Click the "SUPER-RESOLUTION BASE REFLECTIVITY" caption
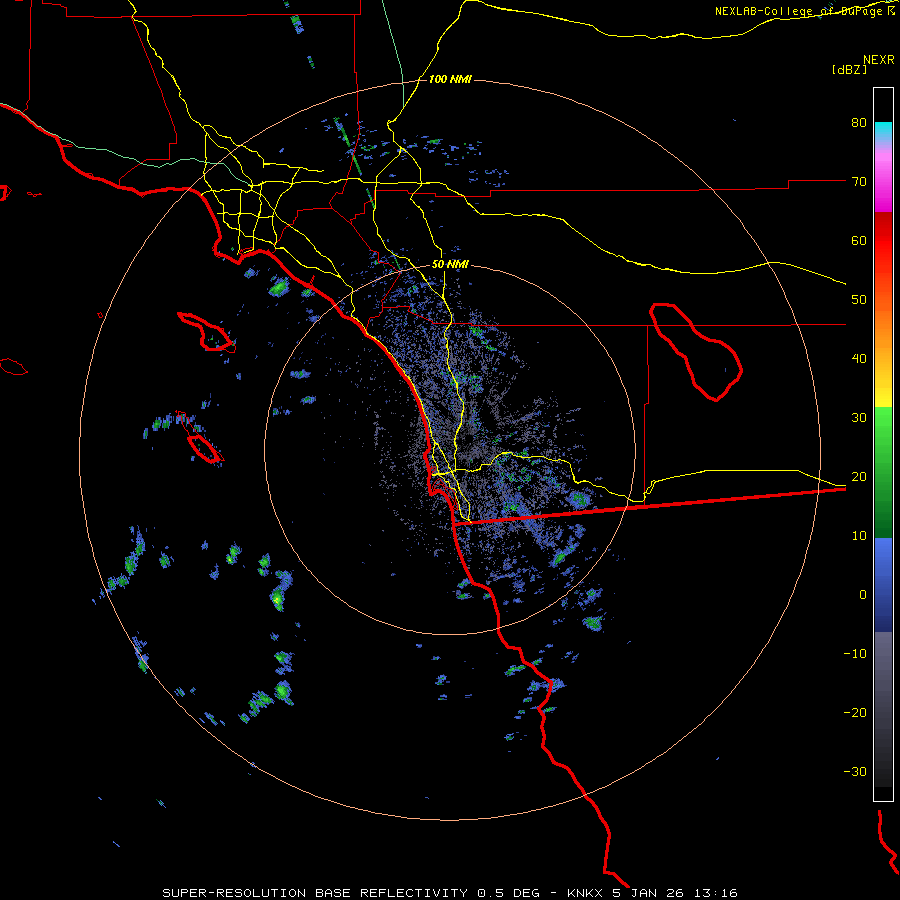The width and height of the screenshot is (900, 900). click(x=315, y=893)
